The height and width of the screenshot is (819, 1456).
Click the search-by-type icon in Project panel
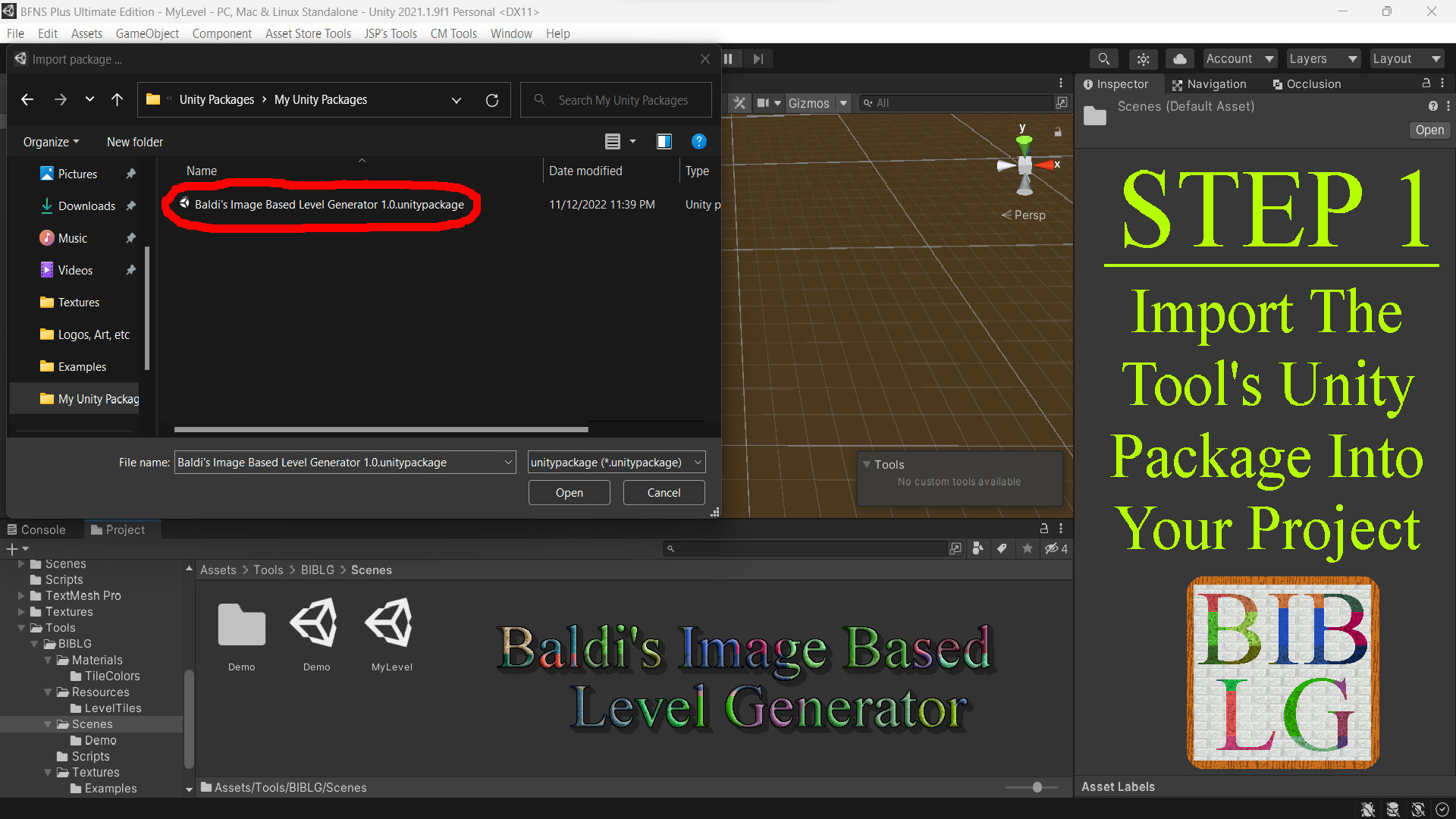(977, 548)
